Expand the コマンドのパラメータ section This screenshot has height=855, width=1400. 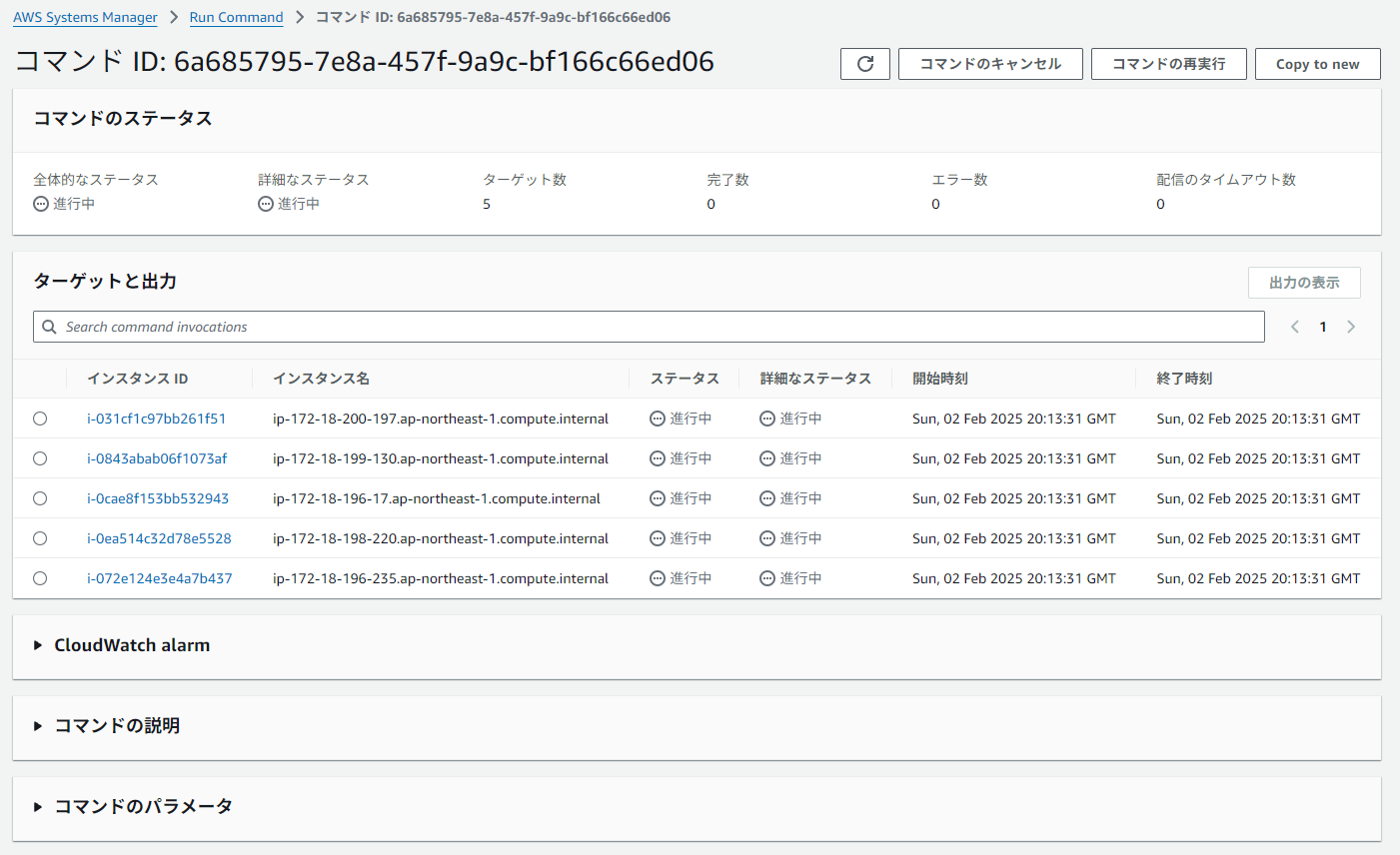[38, 806]
